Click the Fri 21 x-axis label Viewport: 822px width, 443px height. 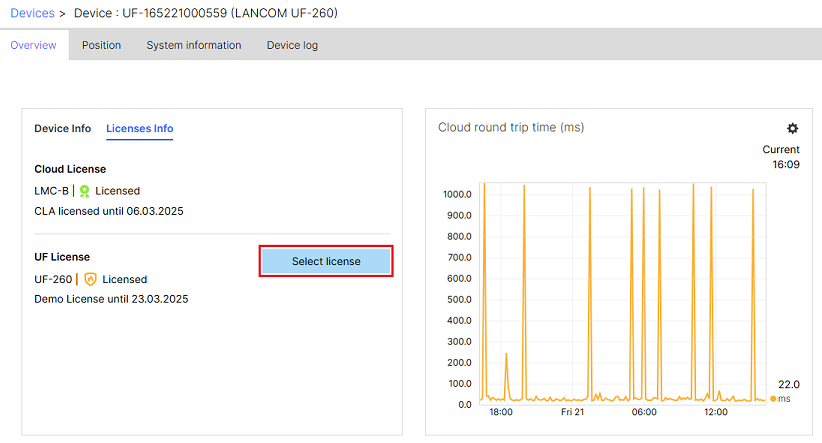point(572,412)
